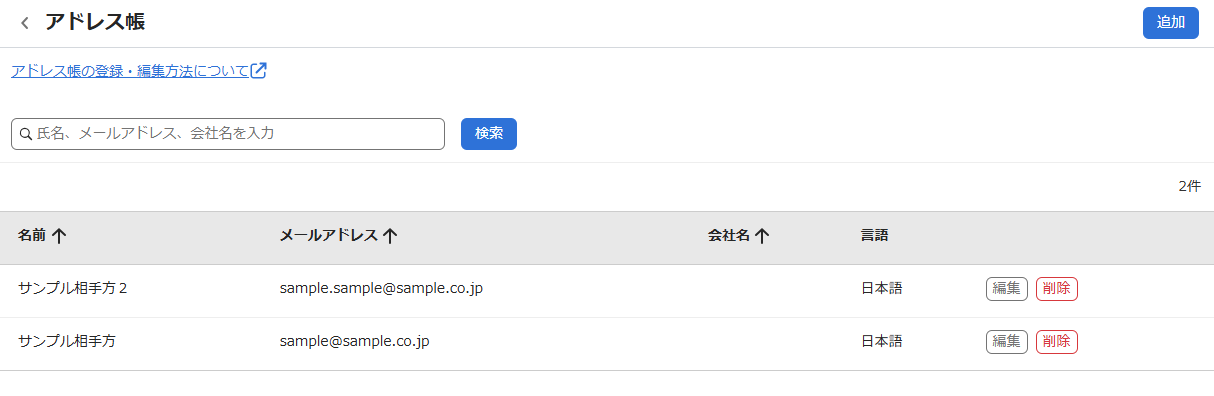Sort by 名前 using the arrow icon
This screenshot has height=396, width=1214.
point(59,236)
